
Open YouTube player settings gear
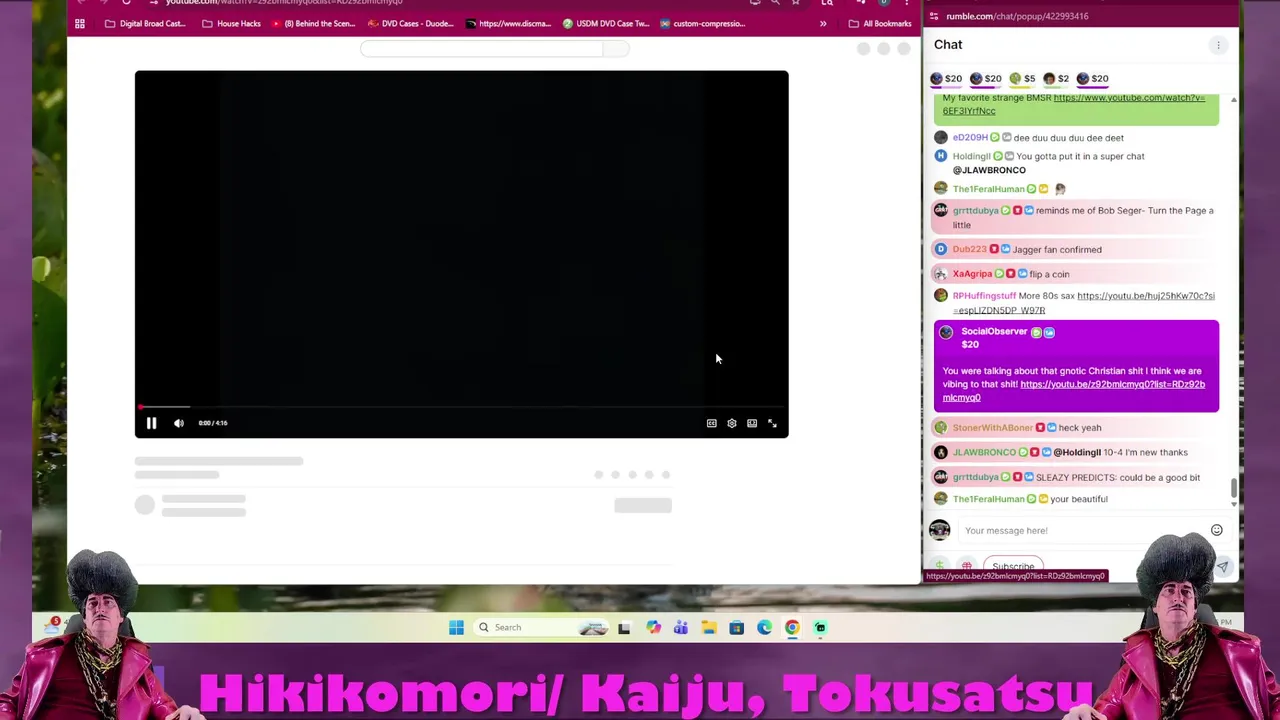732,423
